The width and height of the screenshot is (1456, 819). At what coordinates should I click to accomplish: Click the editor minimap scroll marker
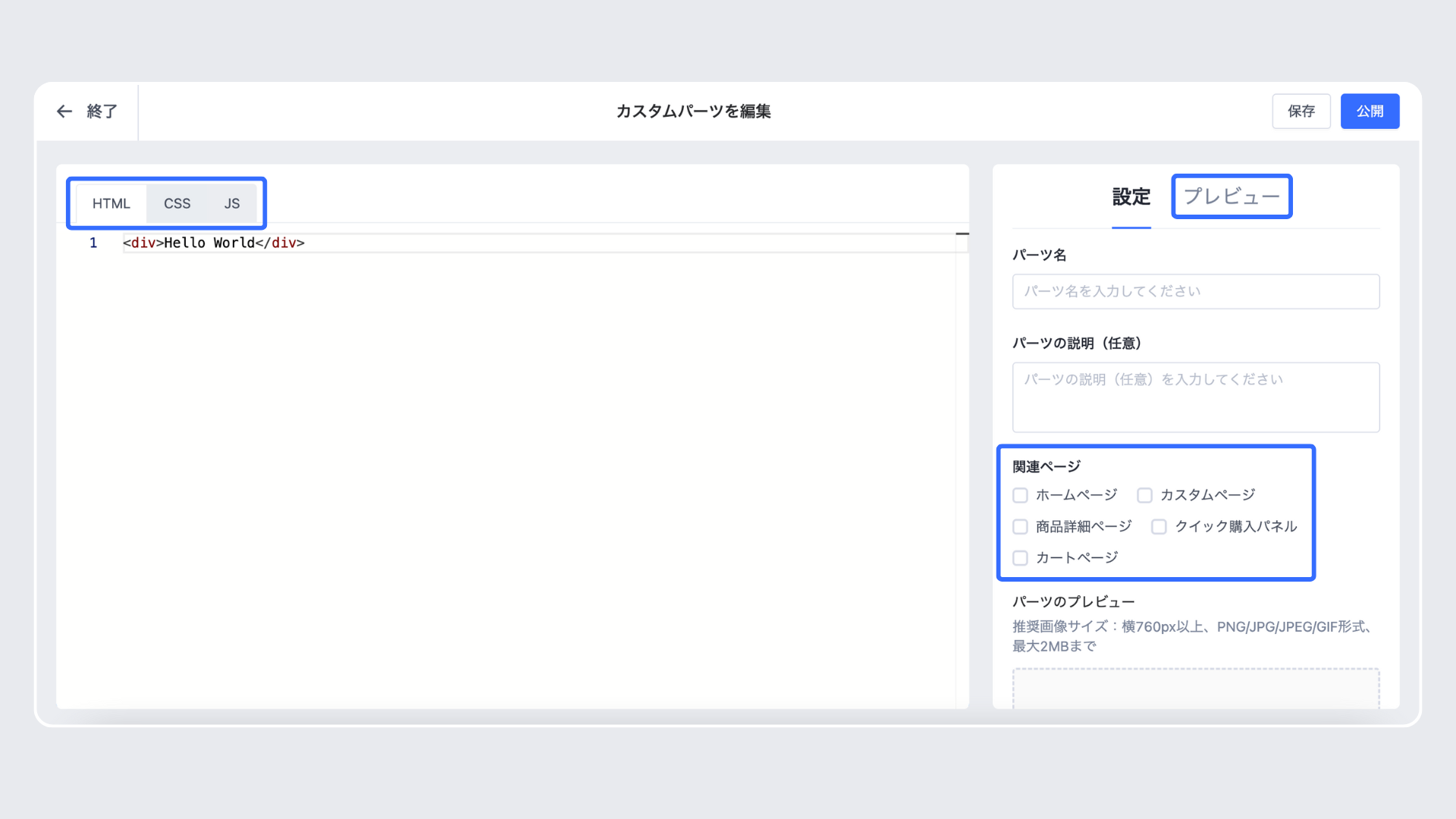click(962, 234)
